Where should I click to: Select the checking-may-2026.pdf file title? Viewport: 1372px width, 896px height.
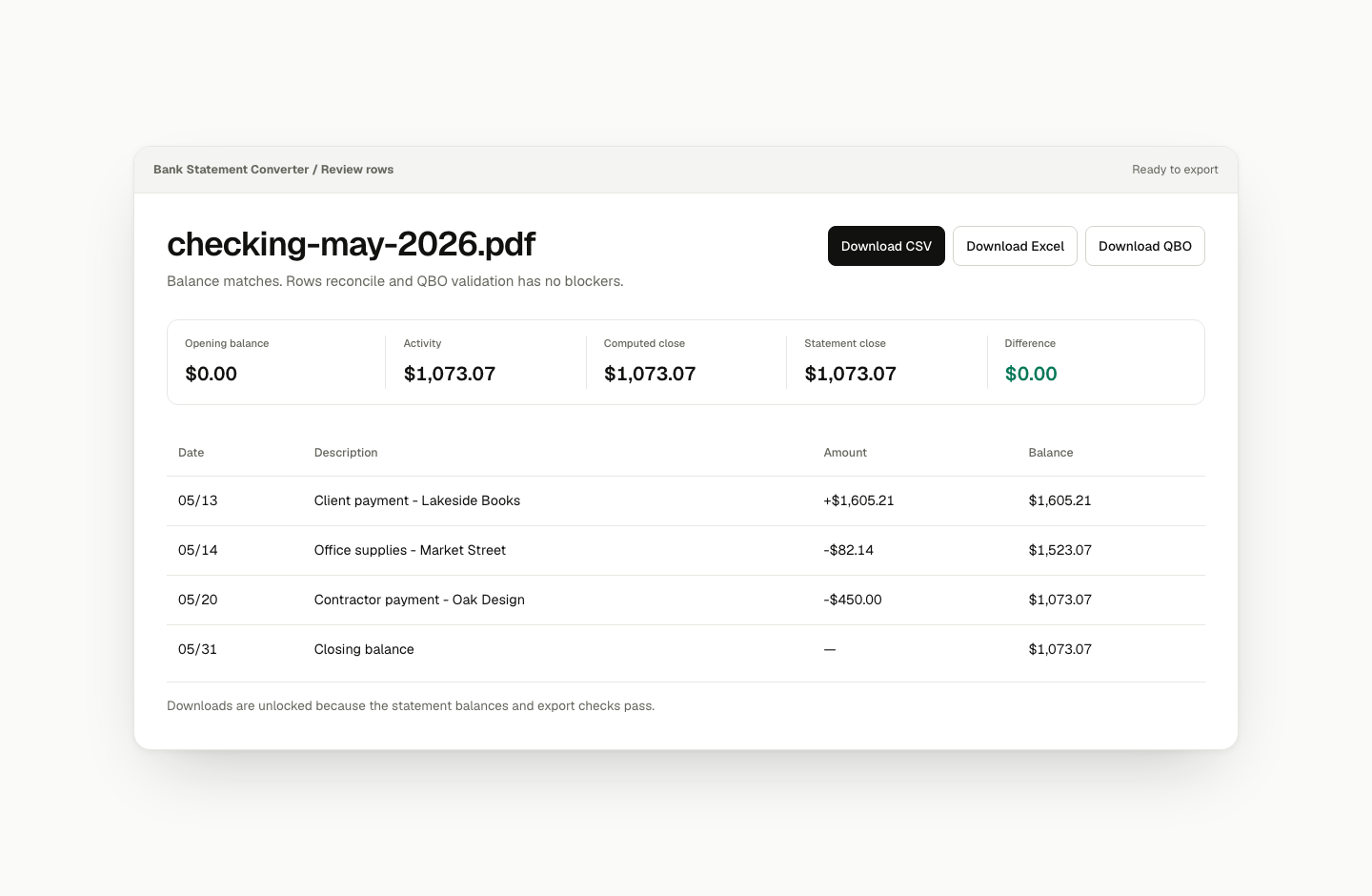click(x=351, y=244)
